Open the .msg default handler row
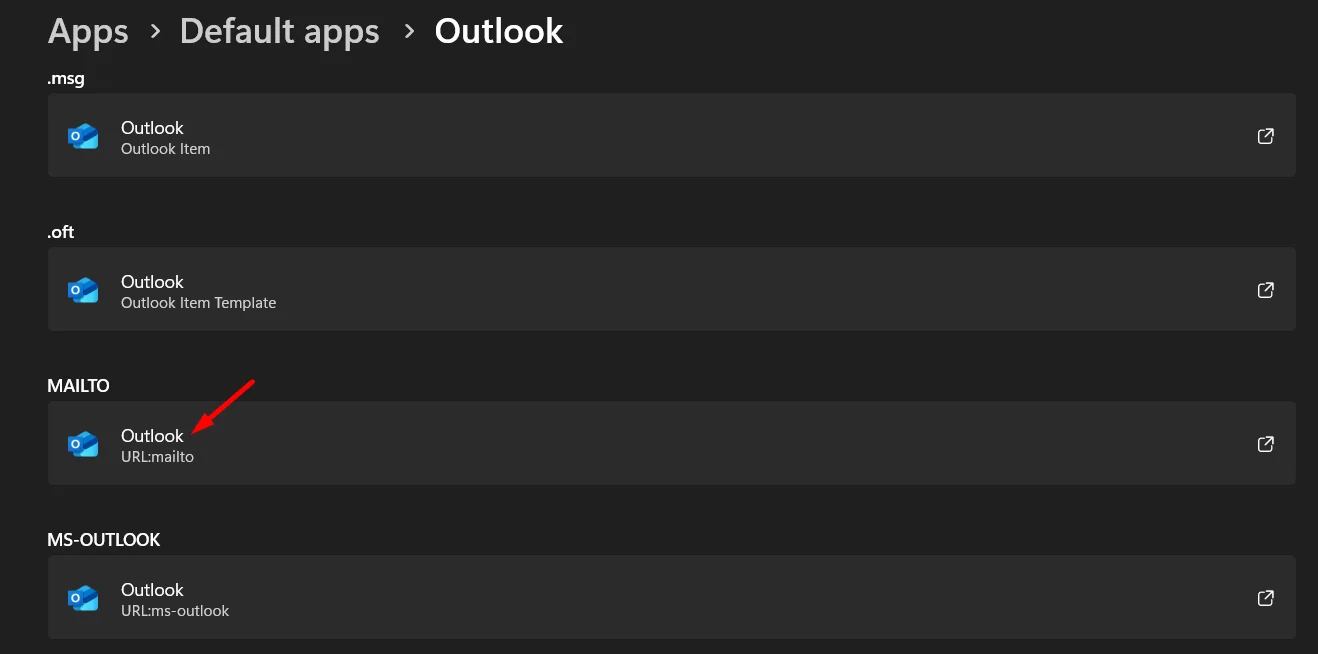The image size is (1318, 654). [x=660, y=135]
